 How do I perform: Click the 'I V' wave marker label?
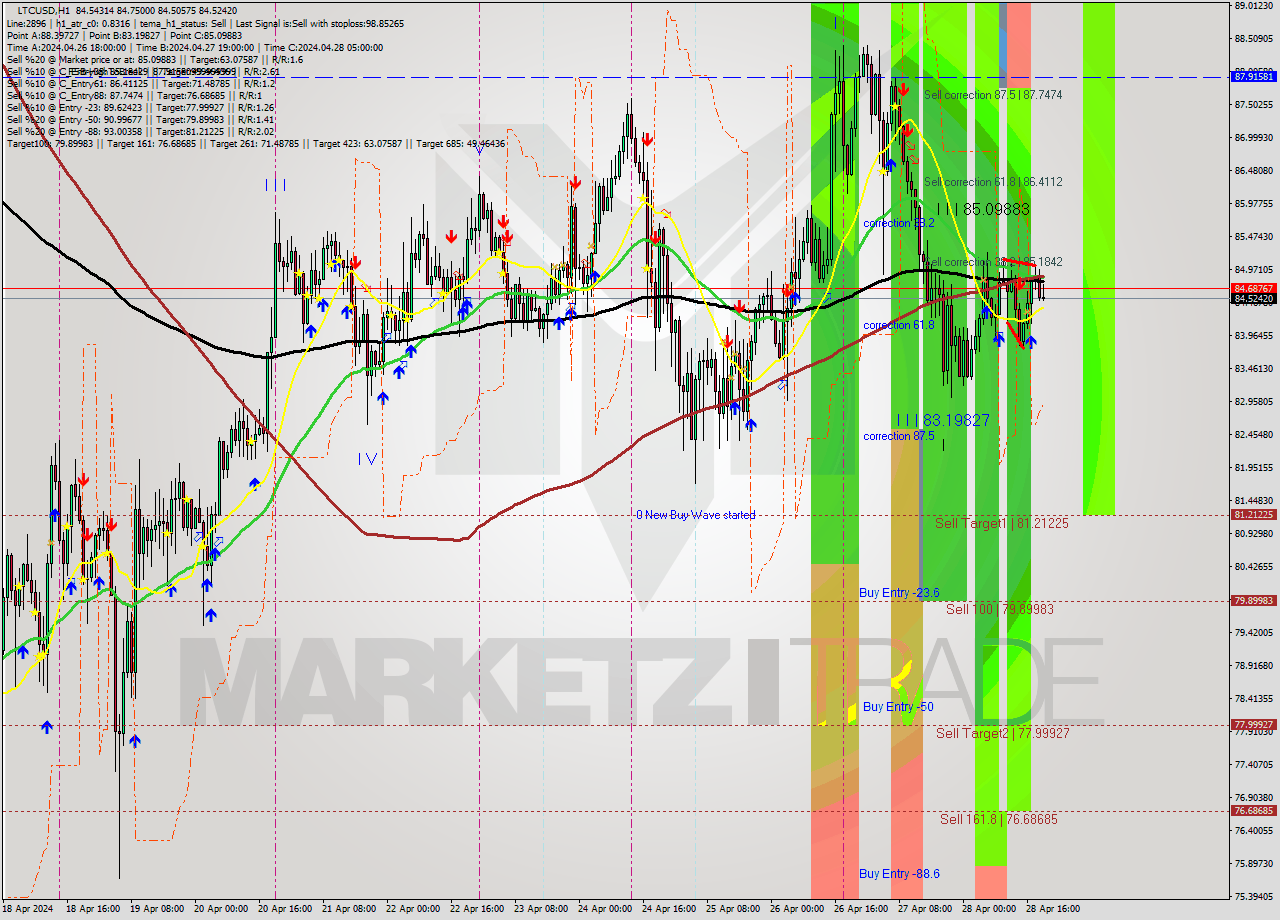pos(368,459)
